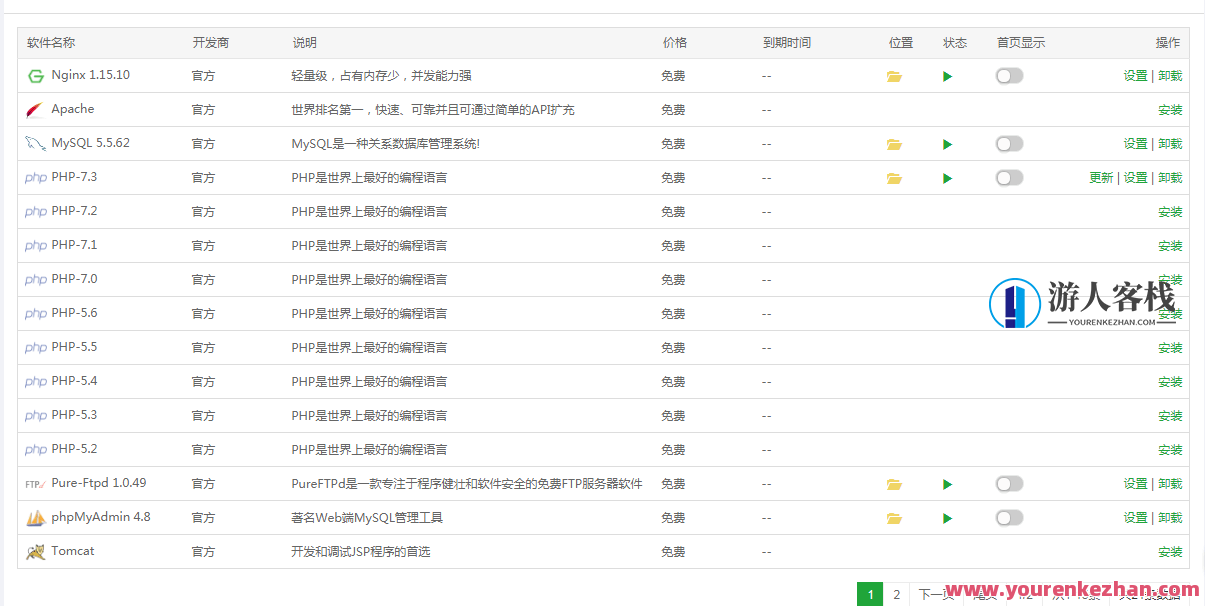Click MySQL running status play icon
This screenshot has height=606, width=1205.
(948, 144)
